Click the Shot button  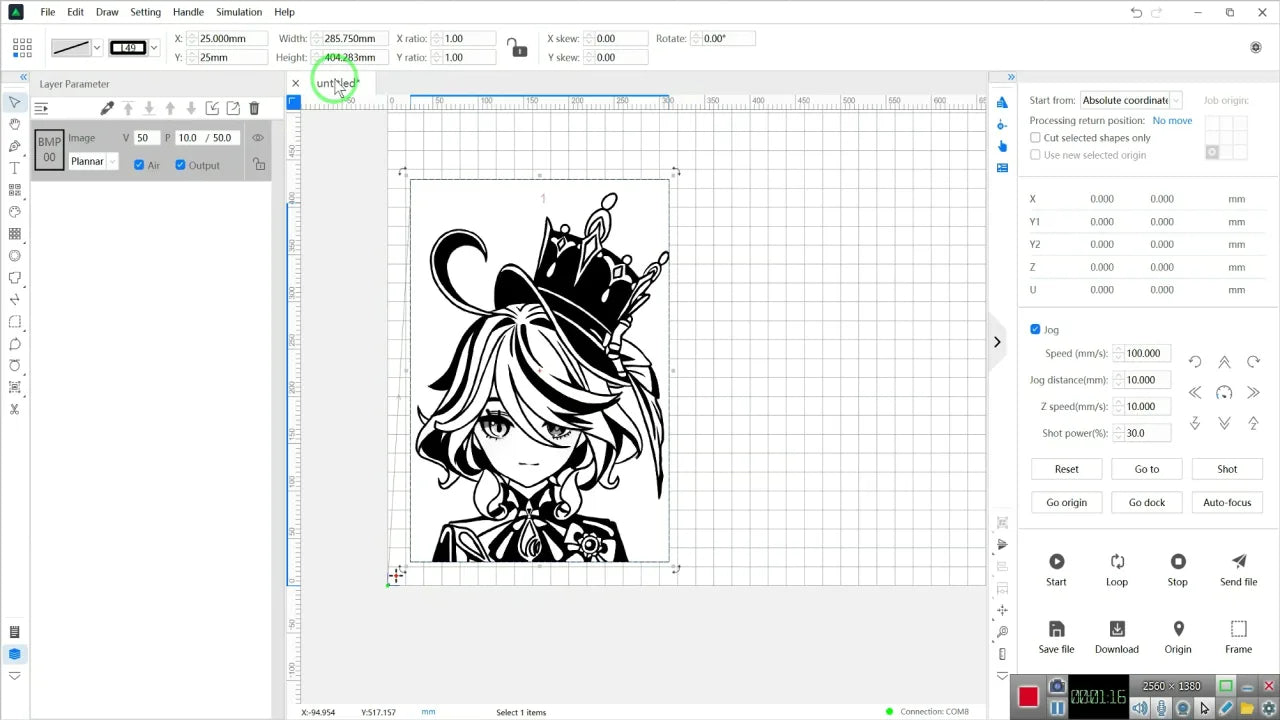[1227, 469]
